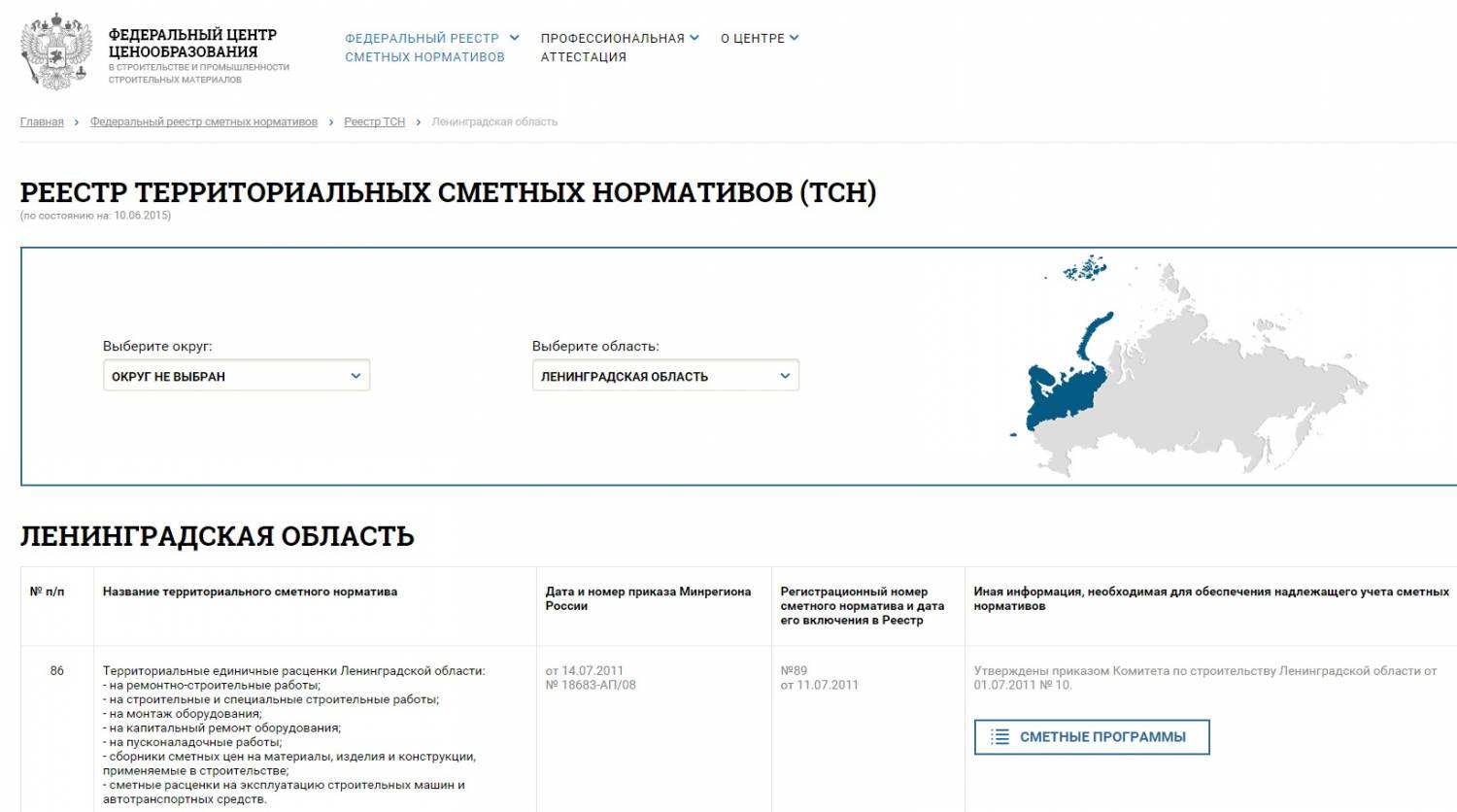Click 'Утверждены приказом Комитета по строительству' note
Image resolution: width=1457 pixels, height=812 pixels.
point(1205,678)
